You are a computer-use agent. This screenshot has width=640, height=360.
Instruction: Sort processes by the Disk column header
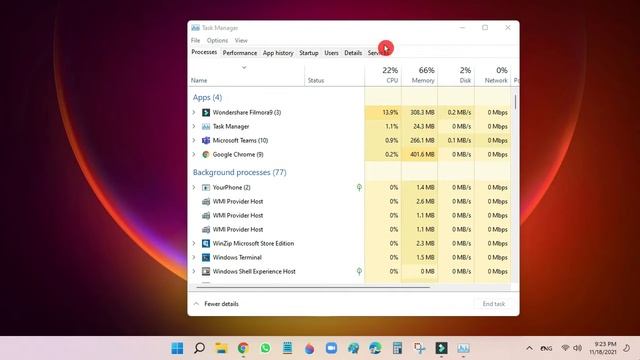pyautogui.click(x=456, y=75)
